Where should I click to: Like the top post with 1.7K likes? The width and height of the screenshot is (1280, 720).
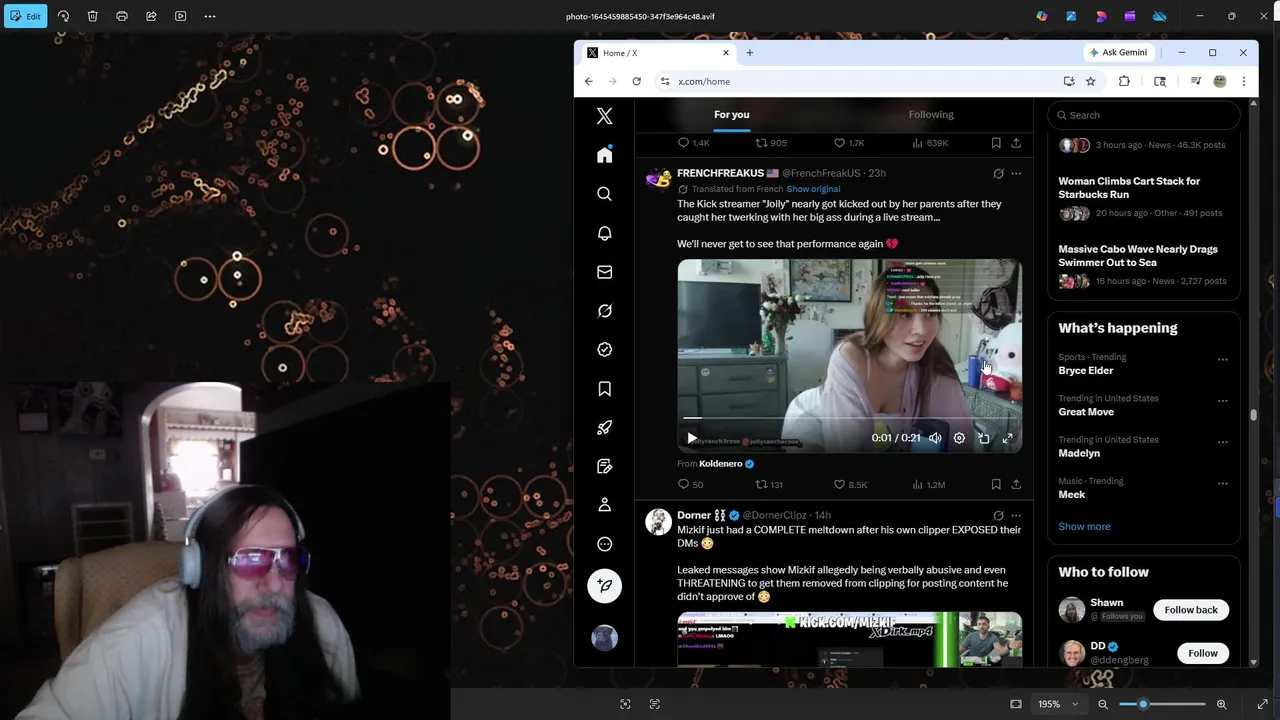coord(849,143)
